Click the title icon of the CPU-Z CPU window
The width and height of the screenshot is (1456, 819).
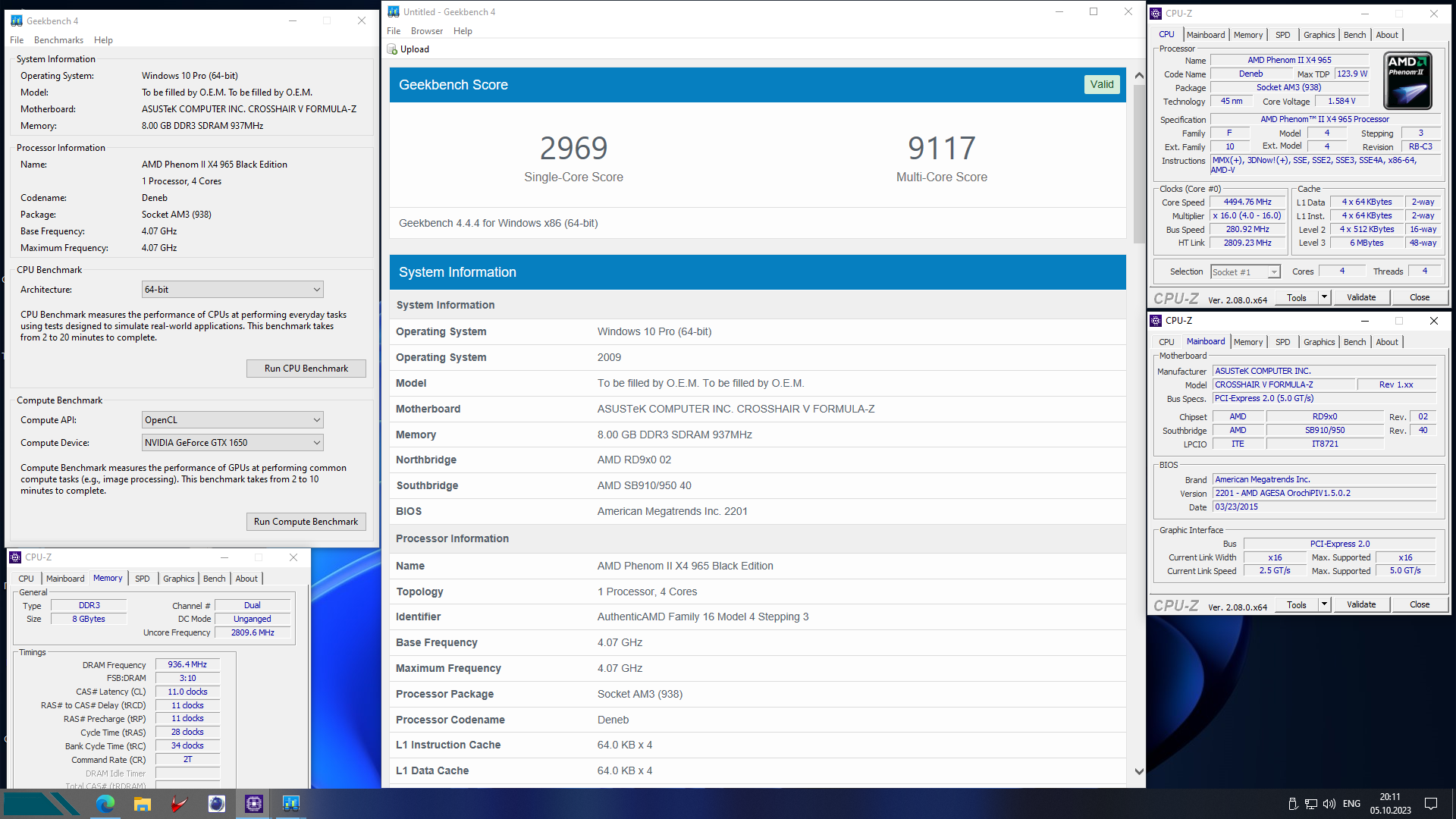click(1156, 14)
